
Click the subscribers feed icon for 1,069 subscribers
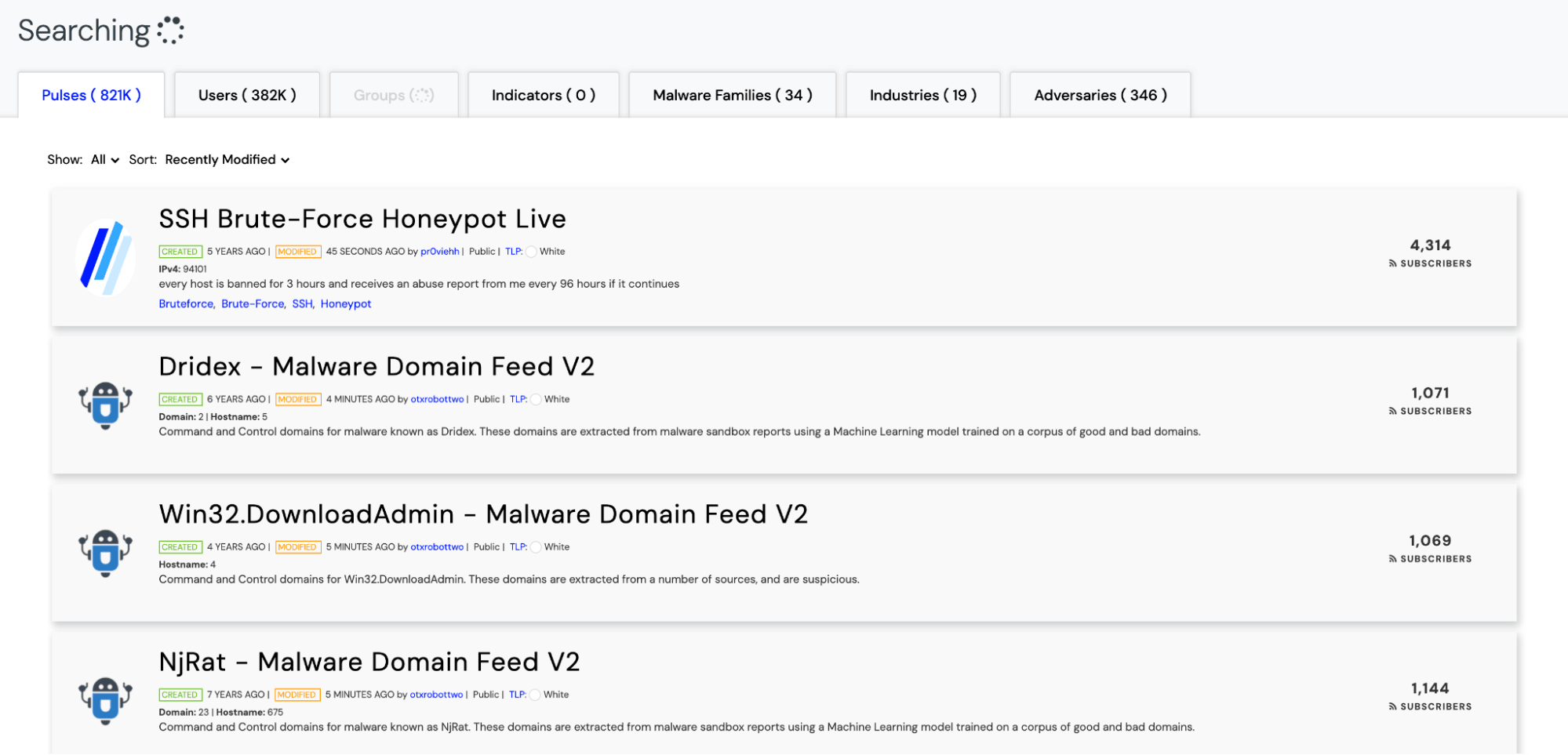[x=1392, y=560]
